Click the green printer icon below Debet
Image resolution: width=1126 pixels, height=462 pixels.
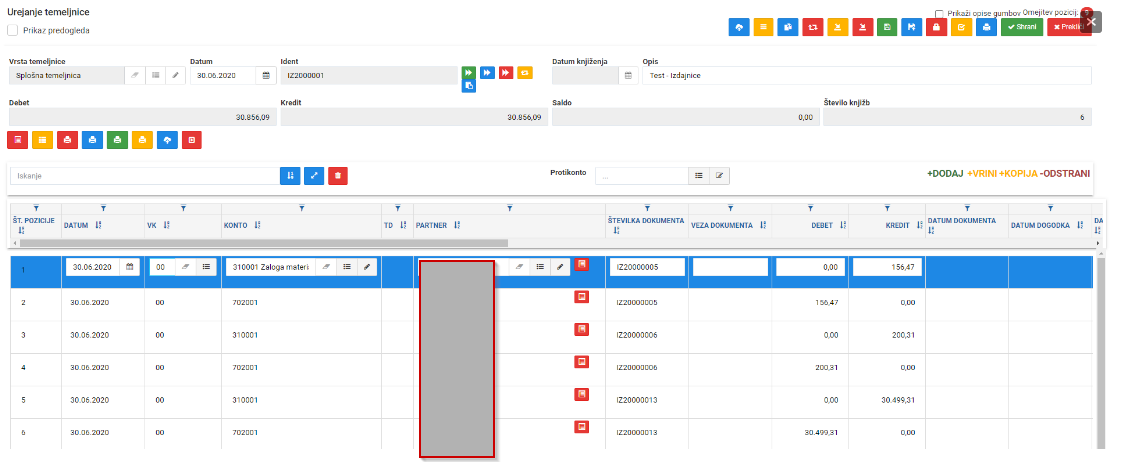click(117, 140)
